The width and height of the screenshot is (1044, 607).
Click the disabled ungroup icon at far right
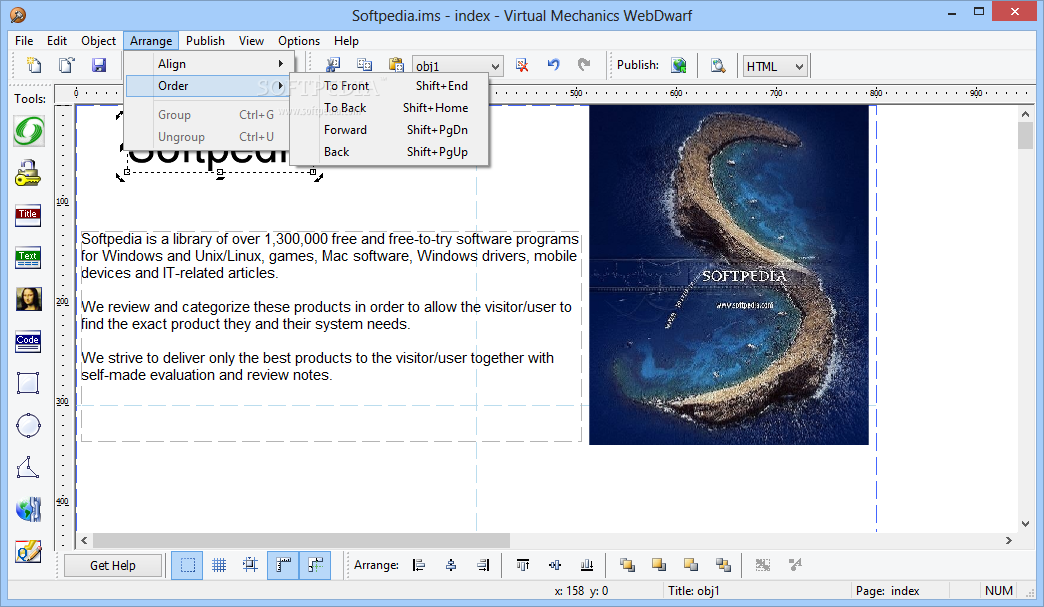point(795,565)
